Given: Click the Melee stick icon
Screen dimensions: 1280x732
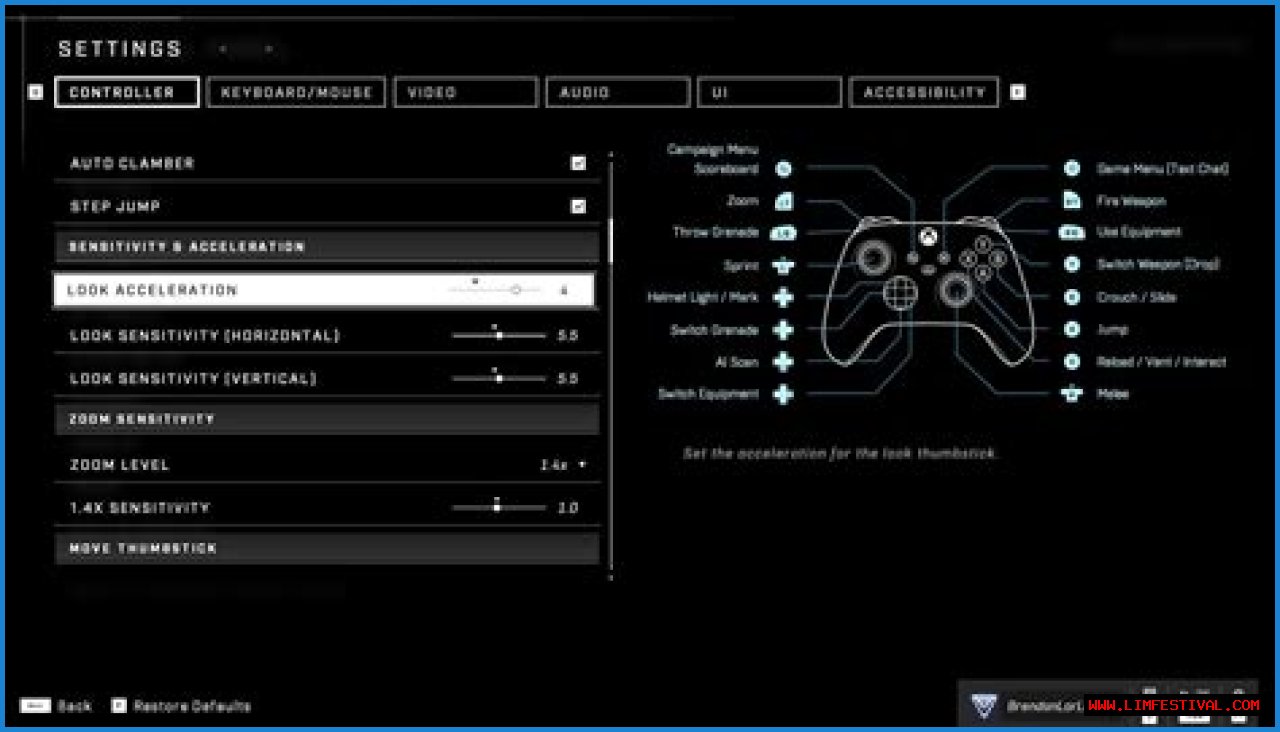Looking at the screenshot, I should pyautogui.click(x=1072, y=394).
